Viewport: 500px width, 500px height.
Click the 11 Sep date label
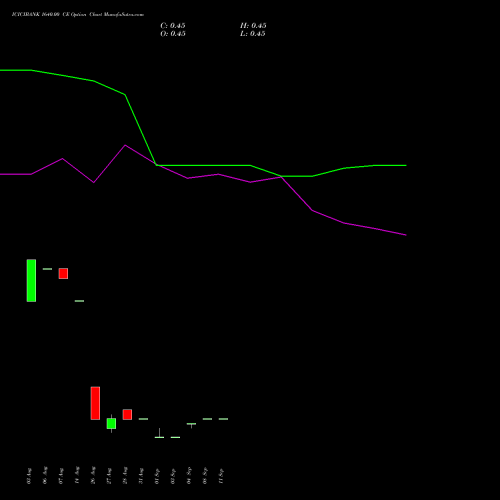coord(221,476)
